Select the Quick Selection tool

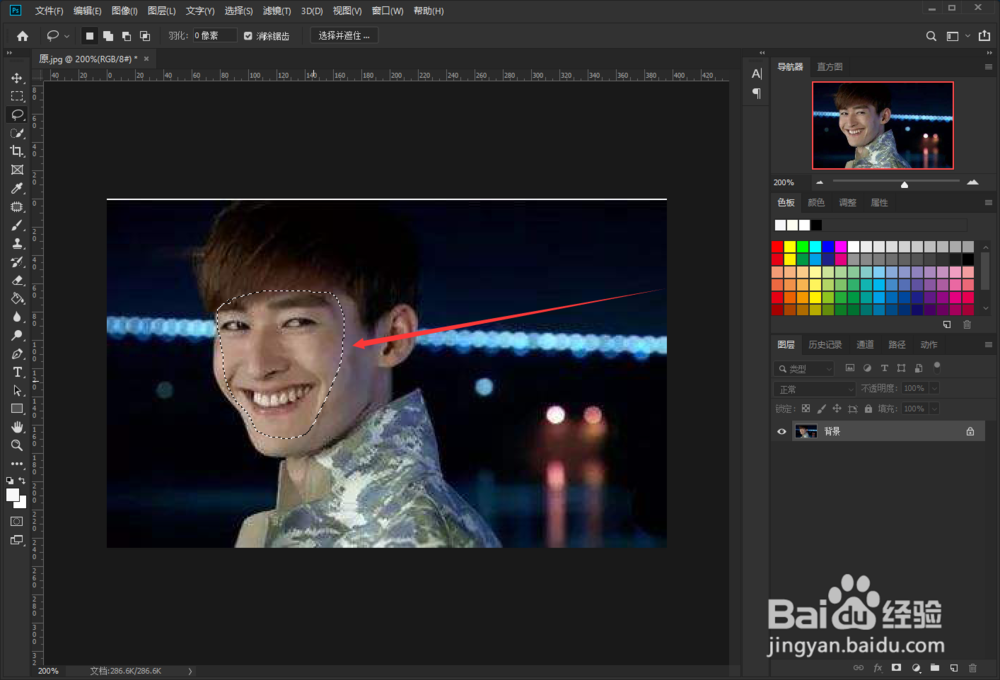click(17, 133)
